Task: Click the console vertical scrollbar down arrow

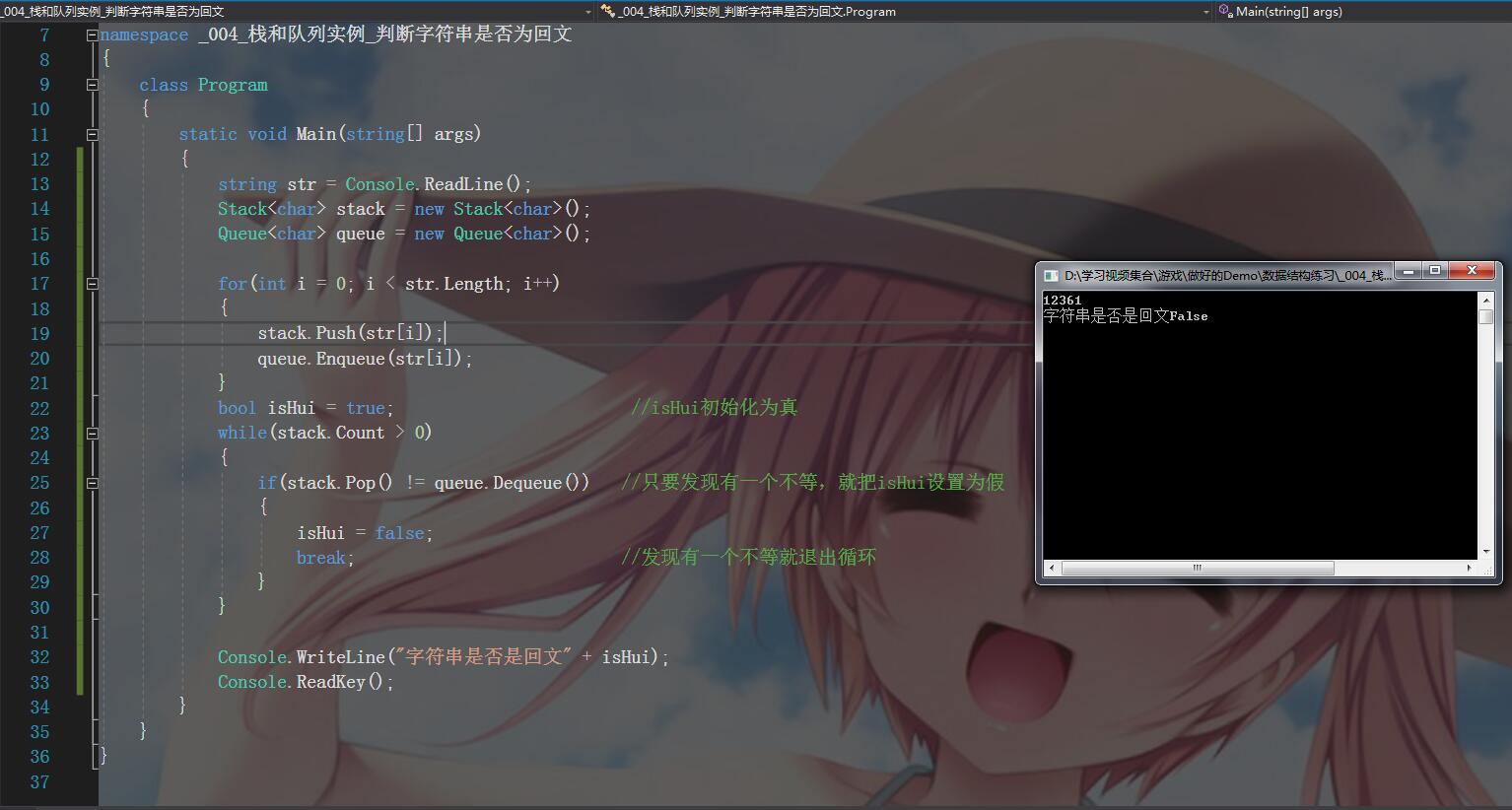Action: point(1485,552)
